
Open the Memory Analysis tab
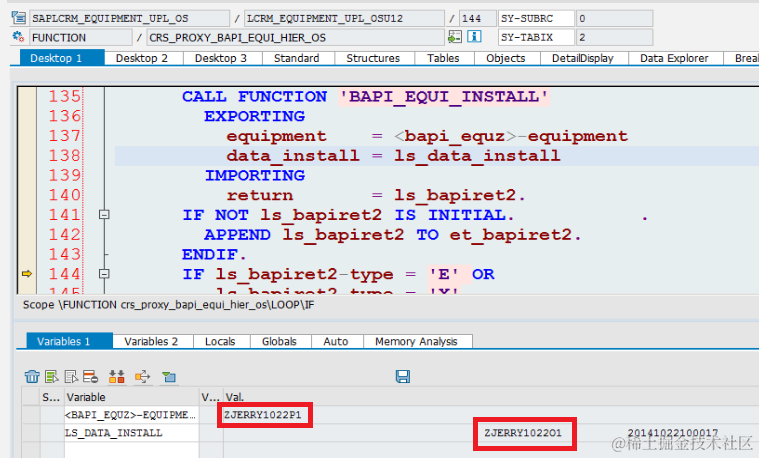click(x=417, y=341)
